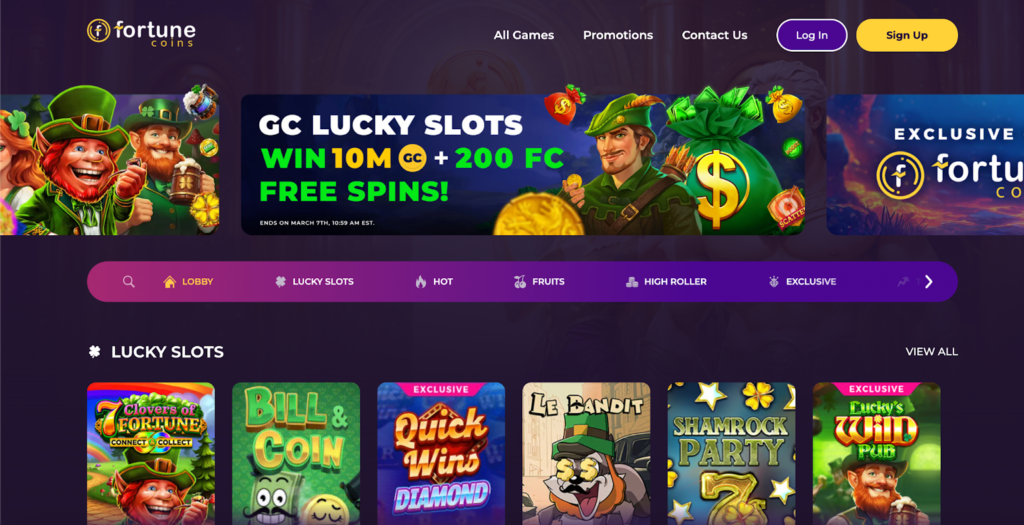
Task: Click the Log In button
Action: [x=812, y=35]
